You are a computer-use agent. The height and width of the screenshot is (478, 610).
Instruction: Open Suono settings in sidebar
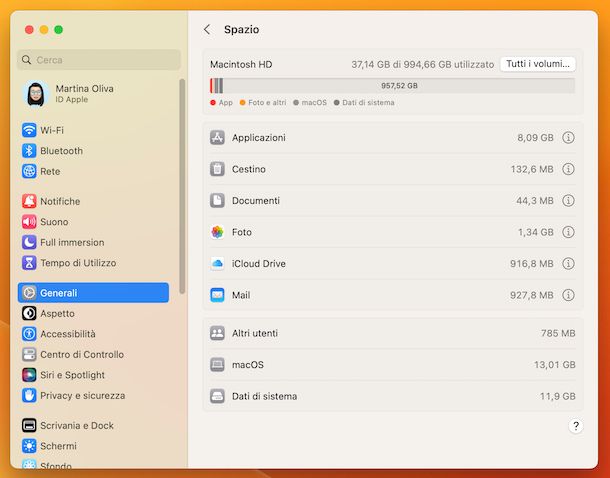(x=93, y=222)
